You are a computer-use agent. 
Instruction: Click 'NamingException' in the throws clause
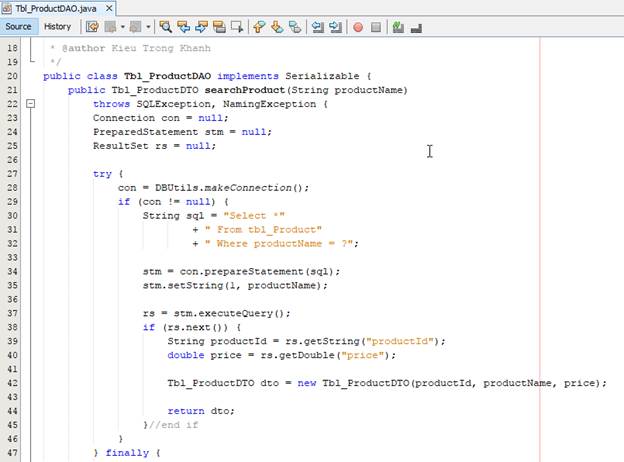tap(269, 104)
